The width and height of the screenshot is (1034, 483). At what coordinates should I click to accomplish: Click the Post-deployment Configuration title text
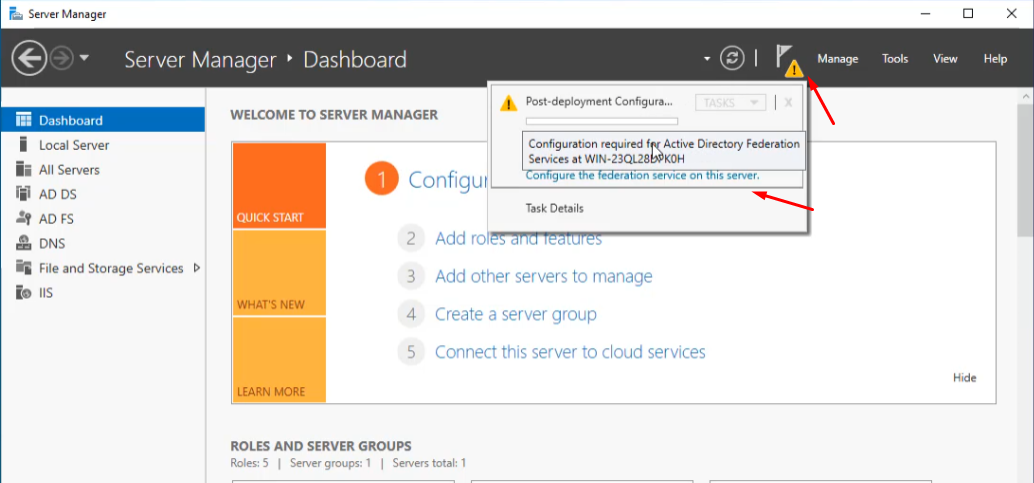click(599, 102)
